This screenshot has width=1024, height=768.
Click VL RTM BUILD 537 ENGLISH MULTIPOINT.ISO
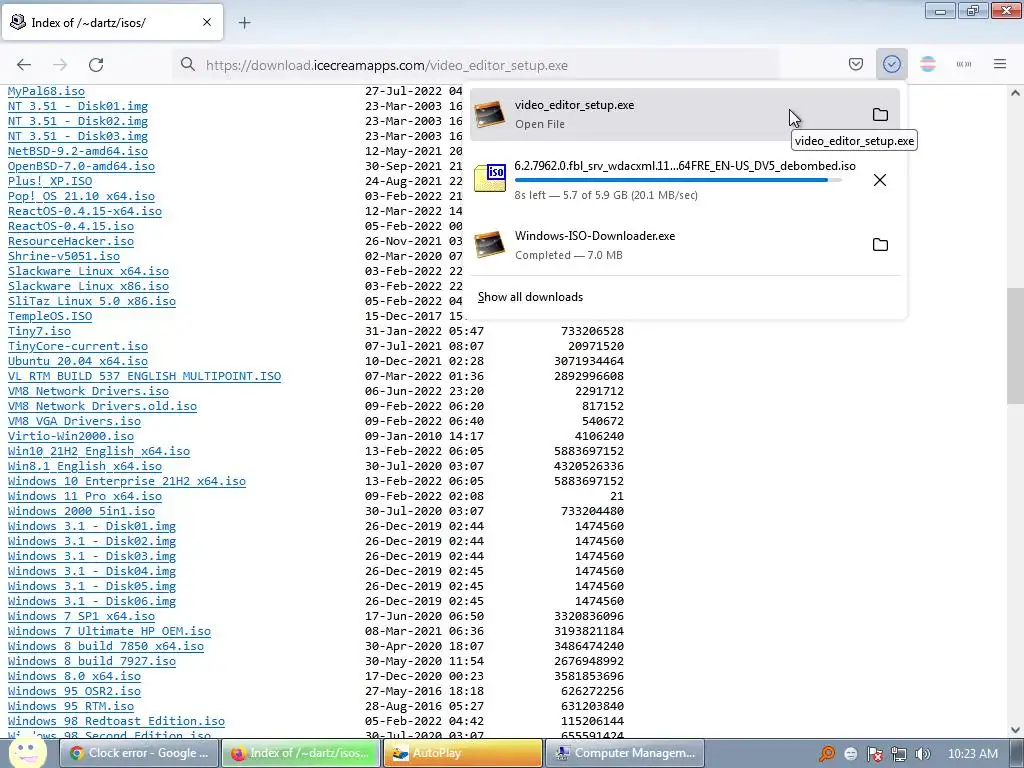[x=144, y=377]
